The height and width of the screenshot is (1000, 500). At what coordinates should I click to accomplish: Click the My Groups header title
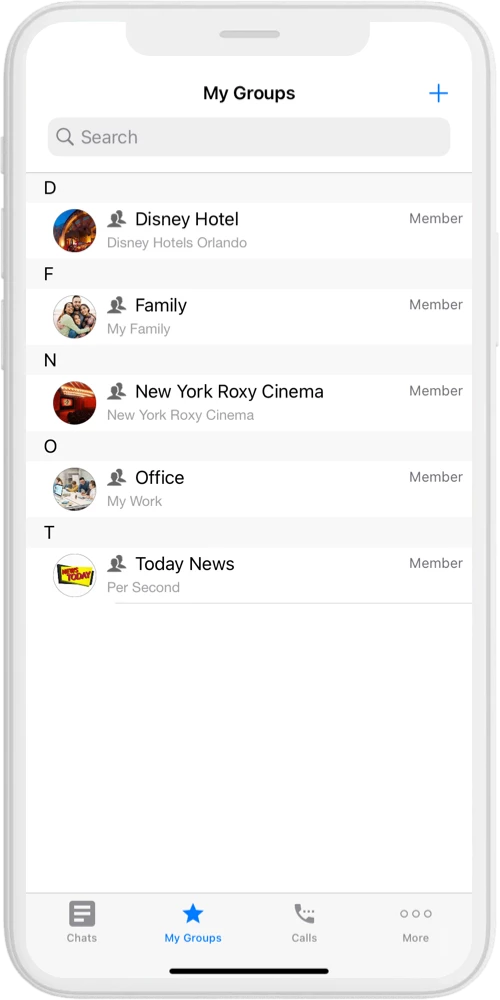[249, 93]
